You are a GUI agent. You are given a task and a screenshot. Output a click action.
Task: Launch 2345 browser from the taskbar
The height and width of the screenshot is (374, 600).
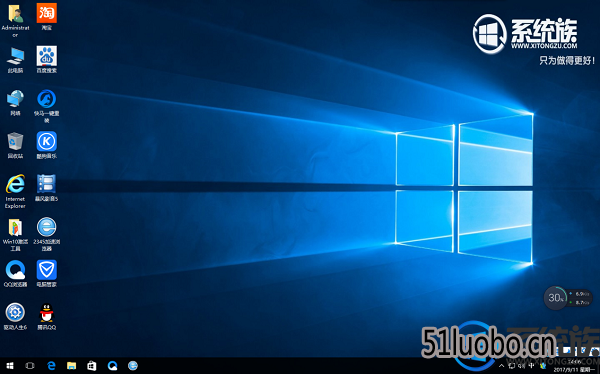tap(133, 366)
